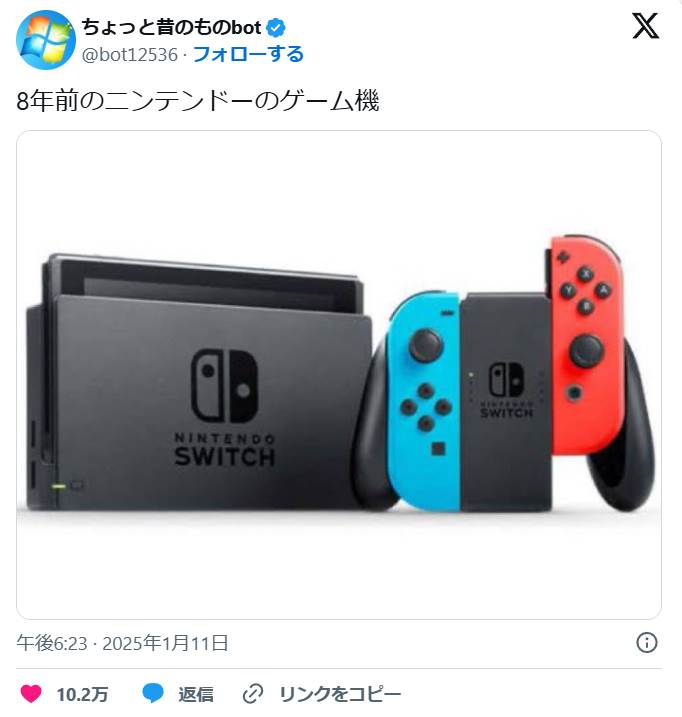The width and height of the screenshot is (682, 717).
Task: Open the Windows-logo profile avatar
Action: pos(45,40)
